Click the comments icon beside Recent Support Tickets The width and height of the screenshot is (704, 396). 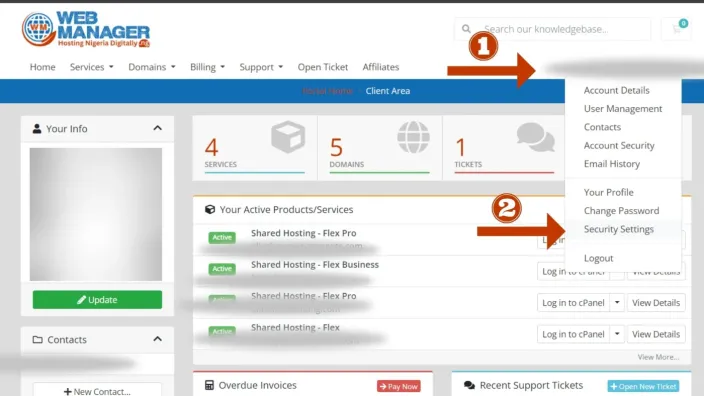pos(469,385)
